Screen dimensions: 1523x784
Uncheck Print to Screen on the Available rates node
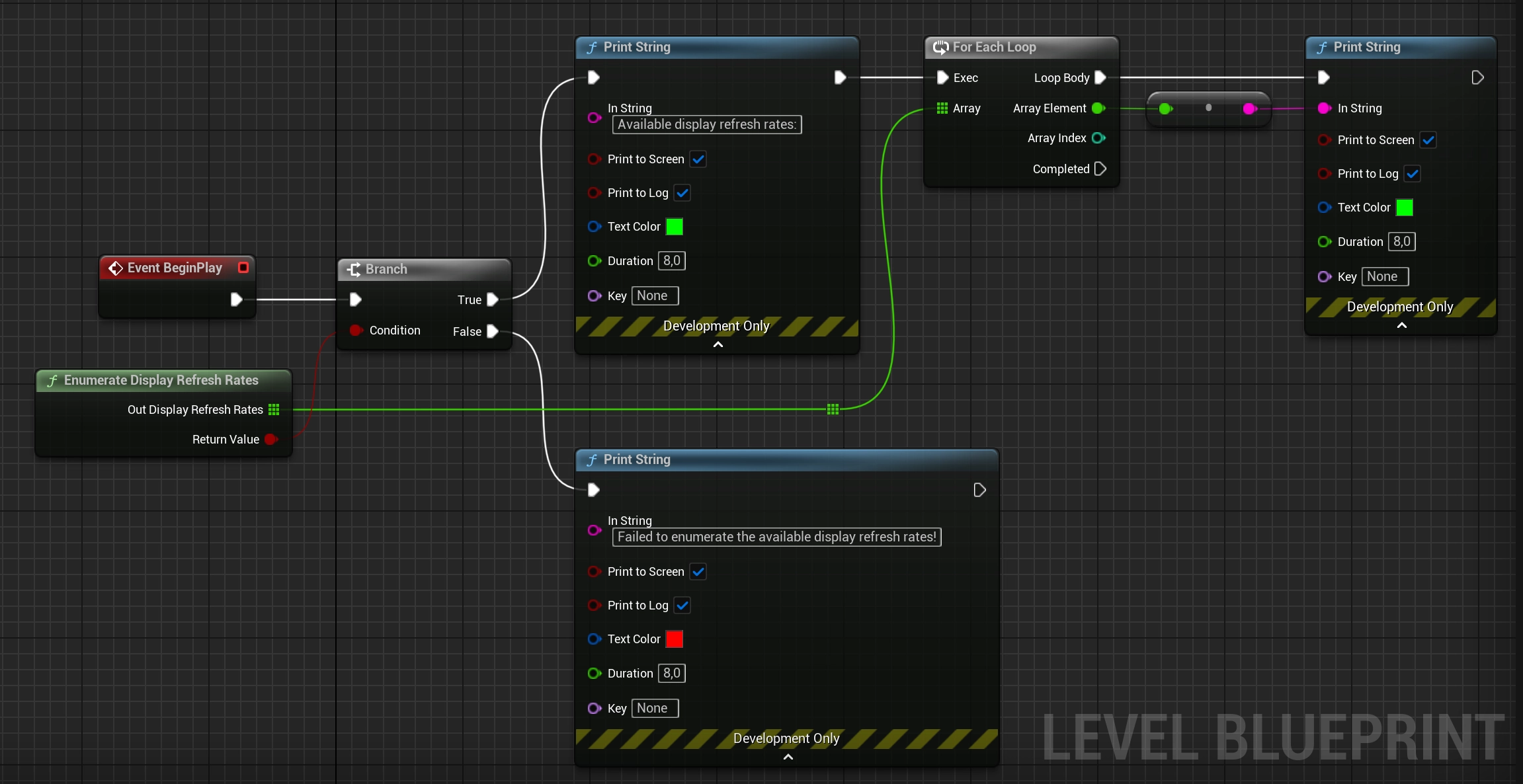[699, 159]
